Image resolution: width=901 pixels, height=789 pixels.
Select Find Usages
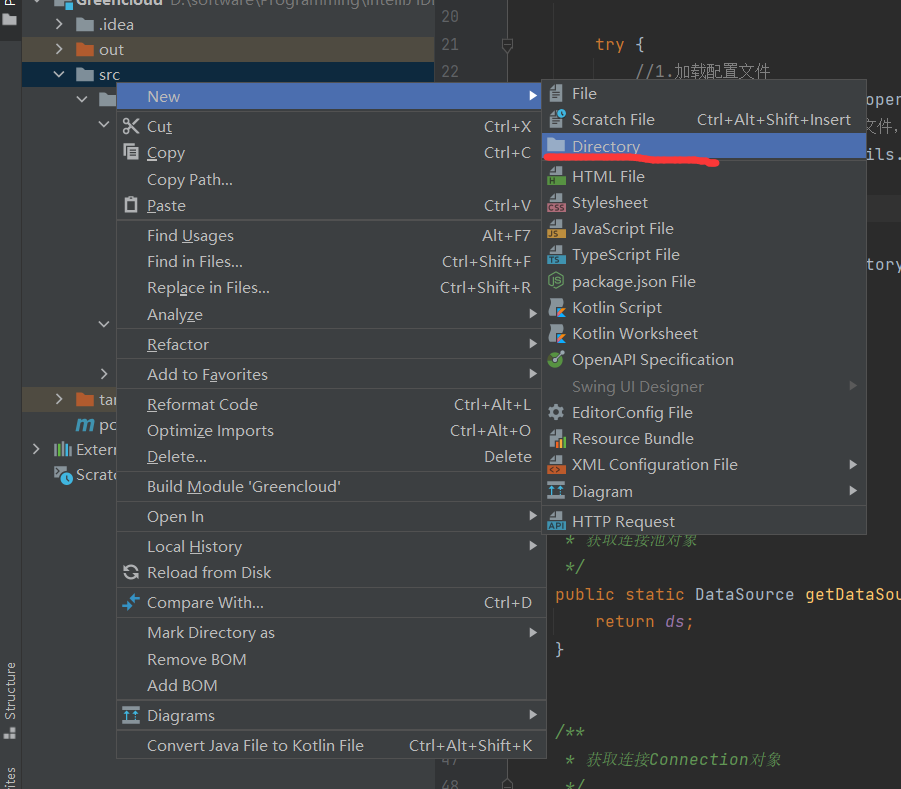pos(331,236)
